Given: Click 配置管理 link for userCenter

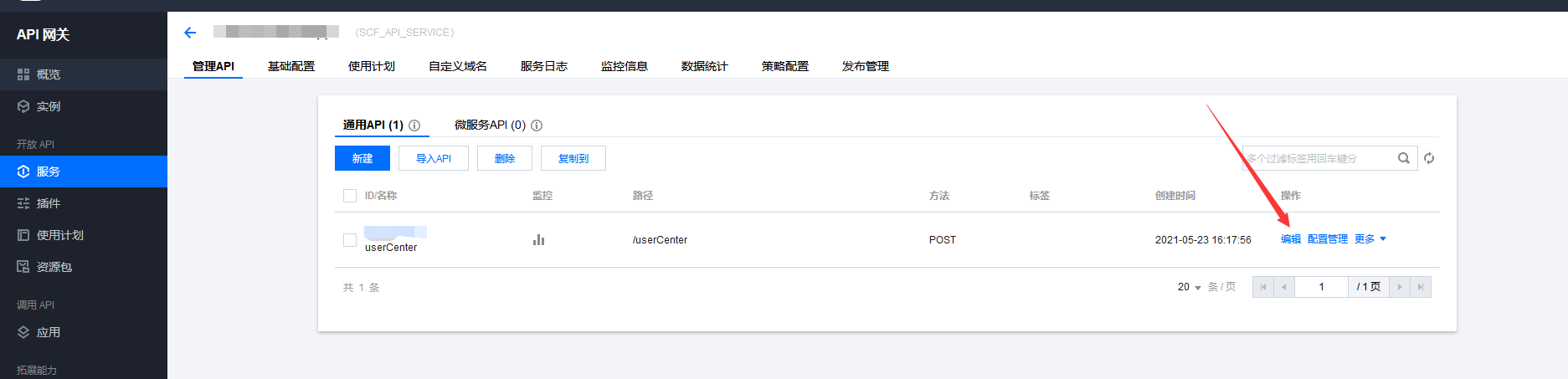Looking at the screenshot, I should coord(1328,239).
